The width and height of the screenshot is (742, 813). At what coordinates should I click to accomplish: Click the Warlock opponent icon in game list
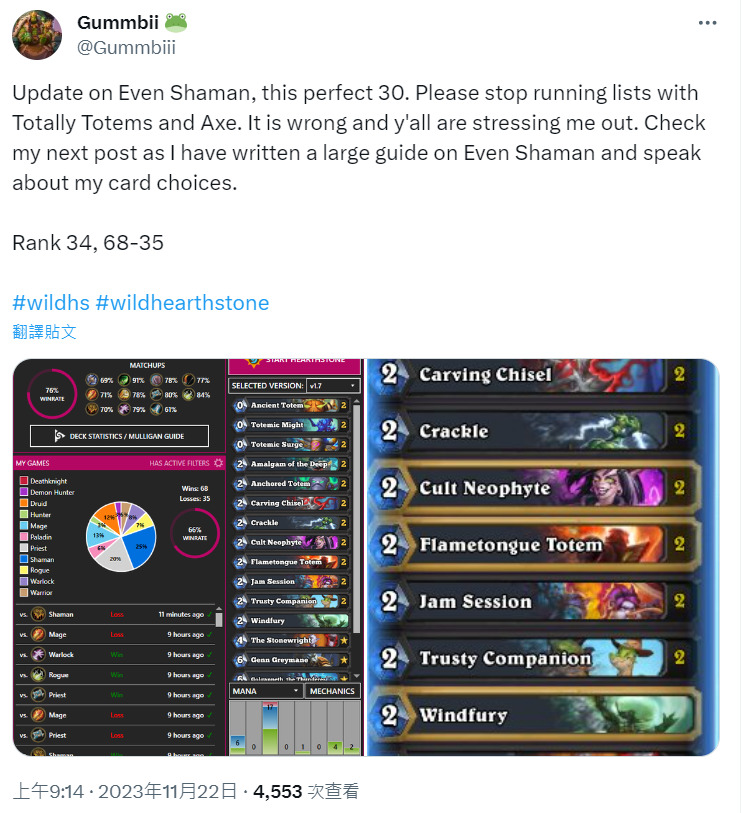point(38,654)
